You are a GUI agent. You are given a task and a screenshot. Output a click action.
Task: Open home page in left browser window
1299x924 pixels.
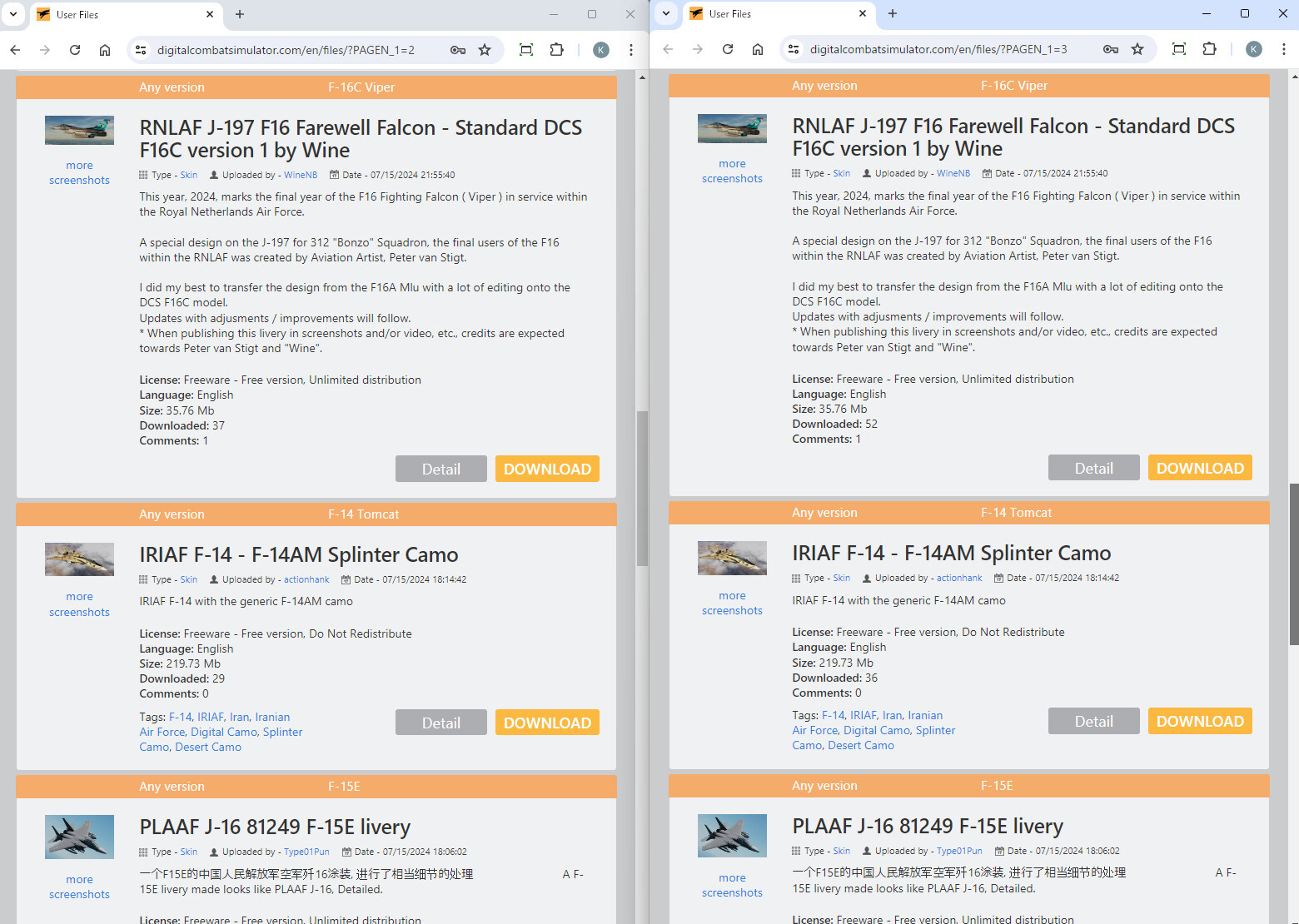click(105, 50)
